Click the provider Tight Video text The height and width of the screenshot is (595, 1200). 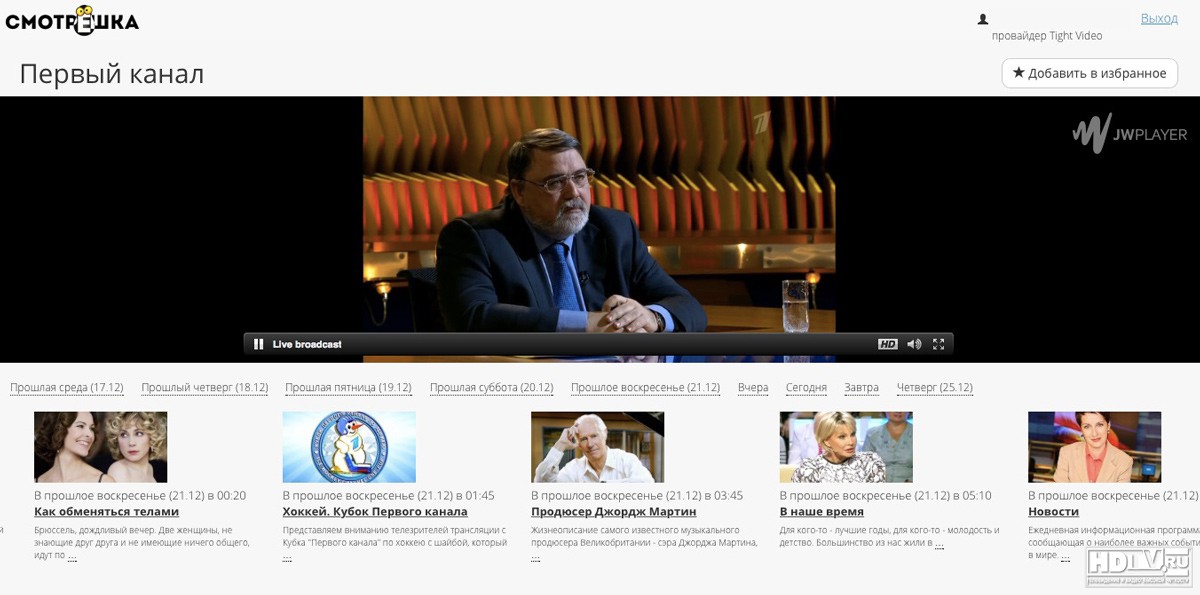coord(1047,36)
